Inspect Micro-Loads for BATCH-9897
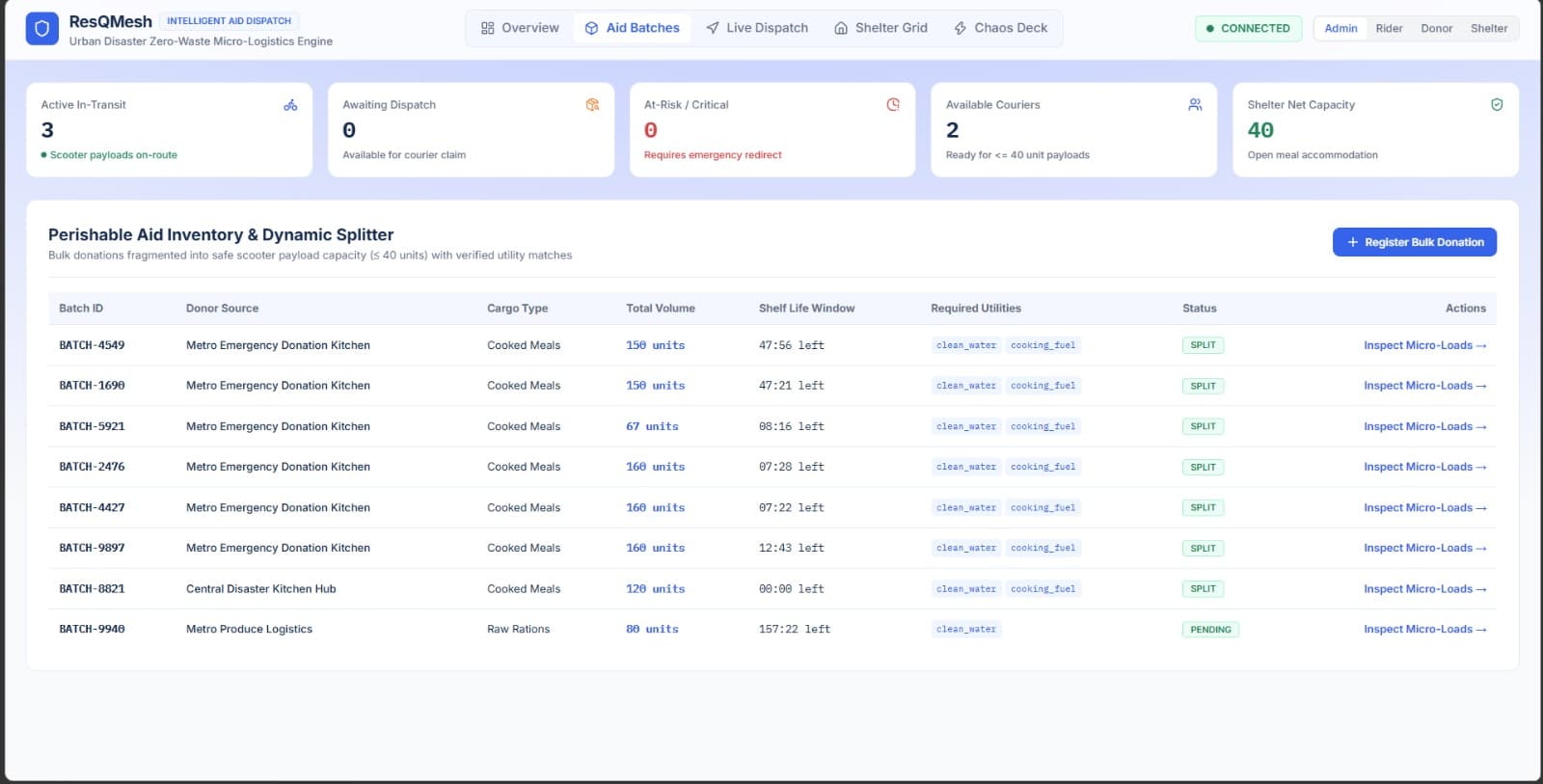This screenshot has width=1543, height=784. coord(1424,548)
